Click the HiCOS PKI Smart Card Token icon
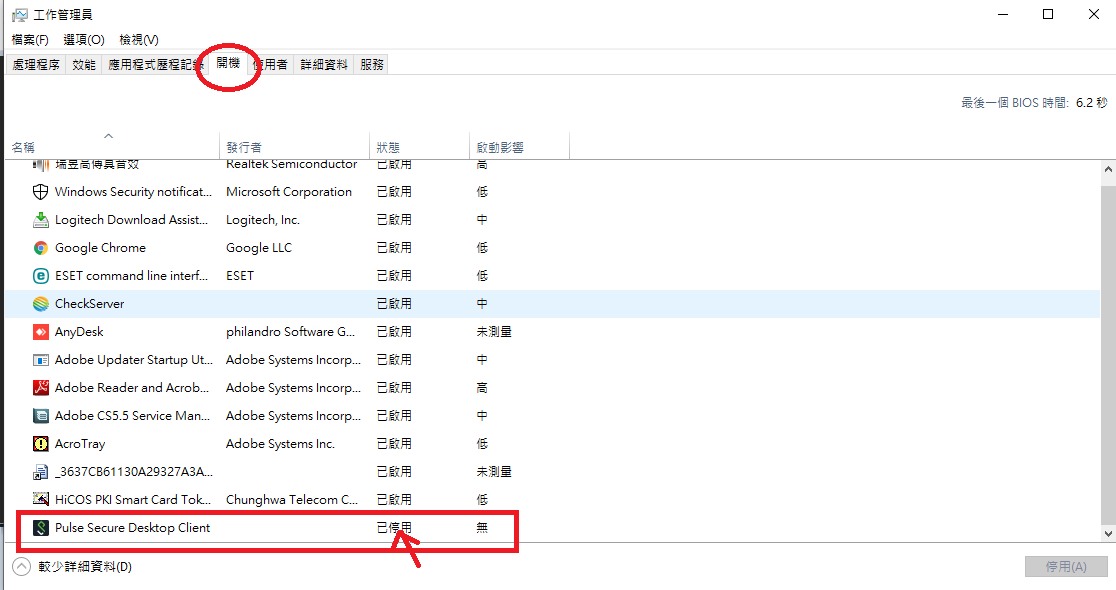The image size is (1116, 590). pyautogui.click(x=41, y=500)
